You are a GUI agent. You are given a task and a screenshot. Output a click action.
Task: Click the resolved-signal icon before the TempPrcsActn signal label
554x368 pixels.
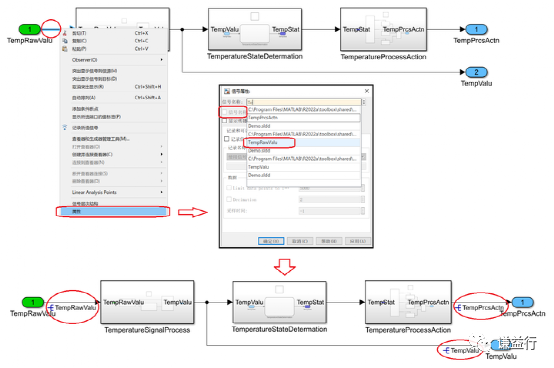[458, 308]
